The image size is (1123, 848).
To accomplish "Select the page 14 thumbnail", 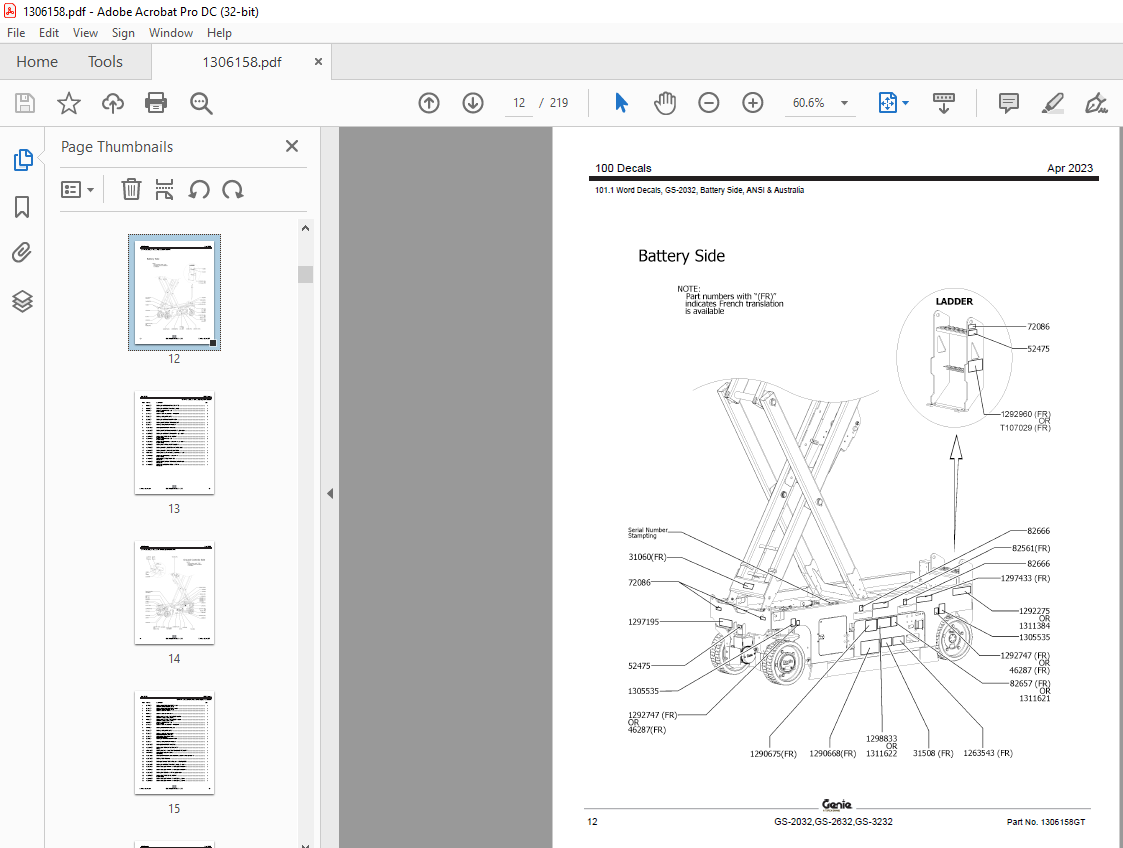I will click(174, 592).
